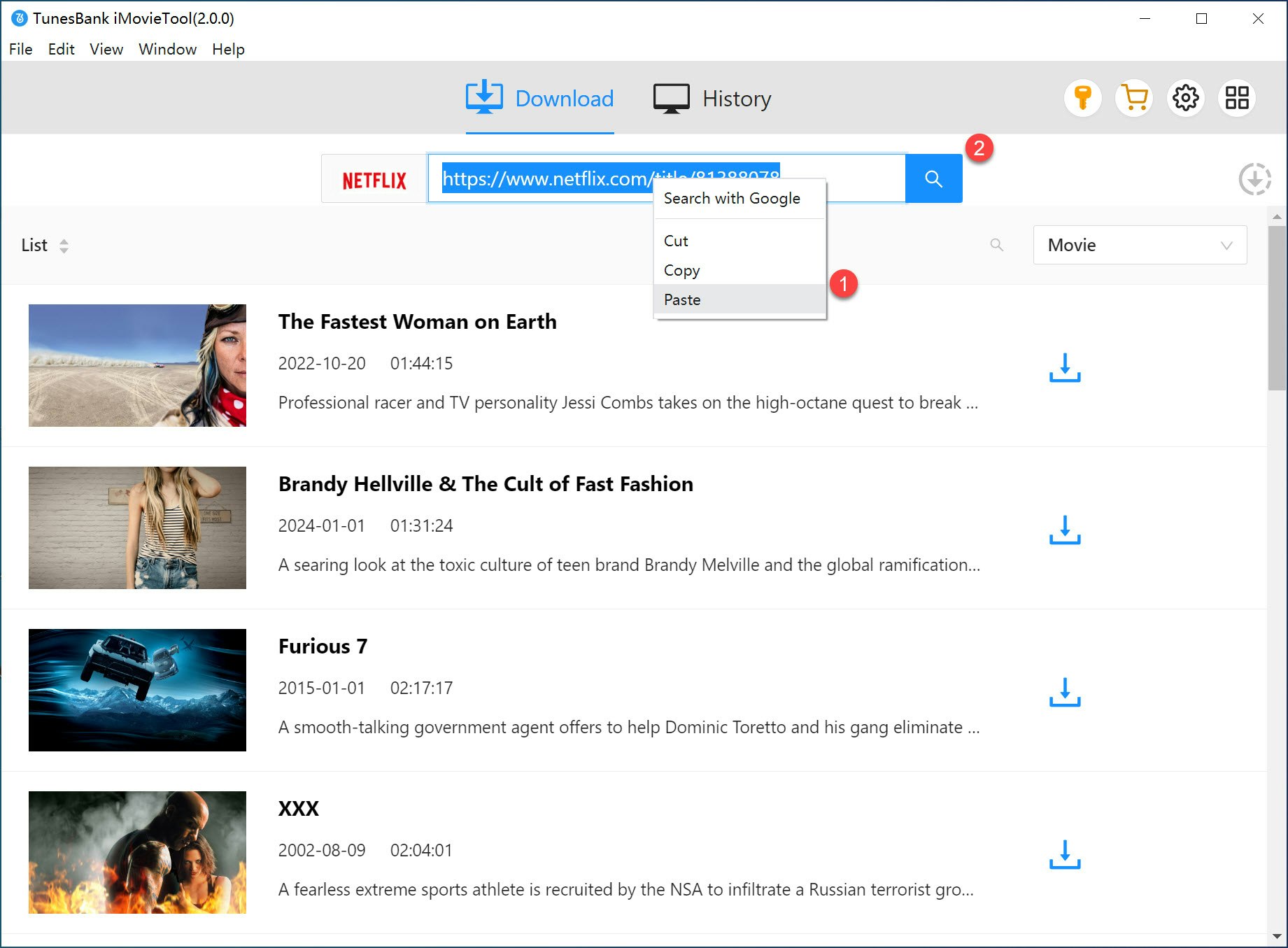The height and width of the screenshot is (948, 1288).
Task: Click the blue search magnifier button
Action: coord(933,178)
